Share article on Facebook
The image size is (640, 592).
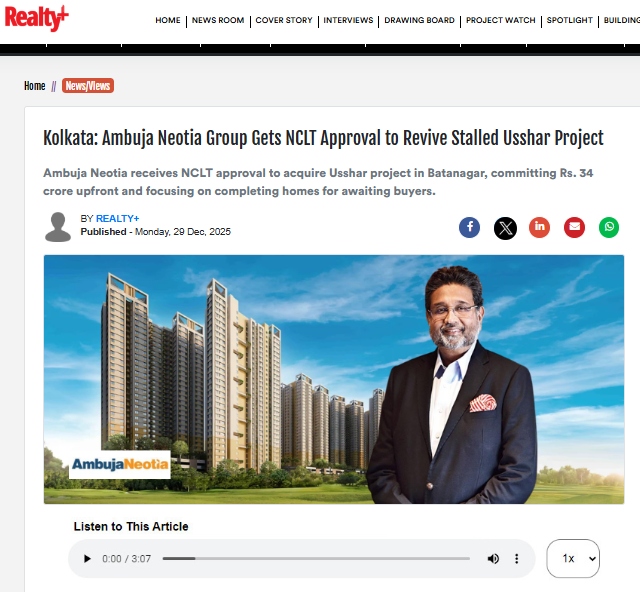click(x=469, y=227)
